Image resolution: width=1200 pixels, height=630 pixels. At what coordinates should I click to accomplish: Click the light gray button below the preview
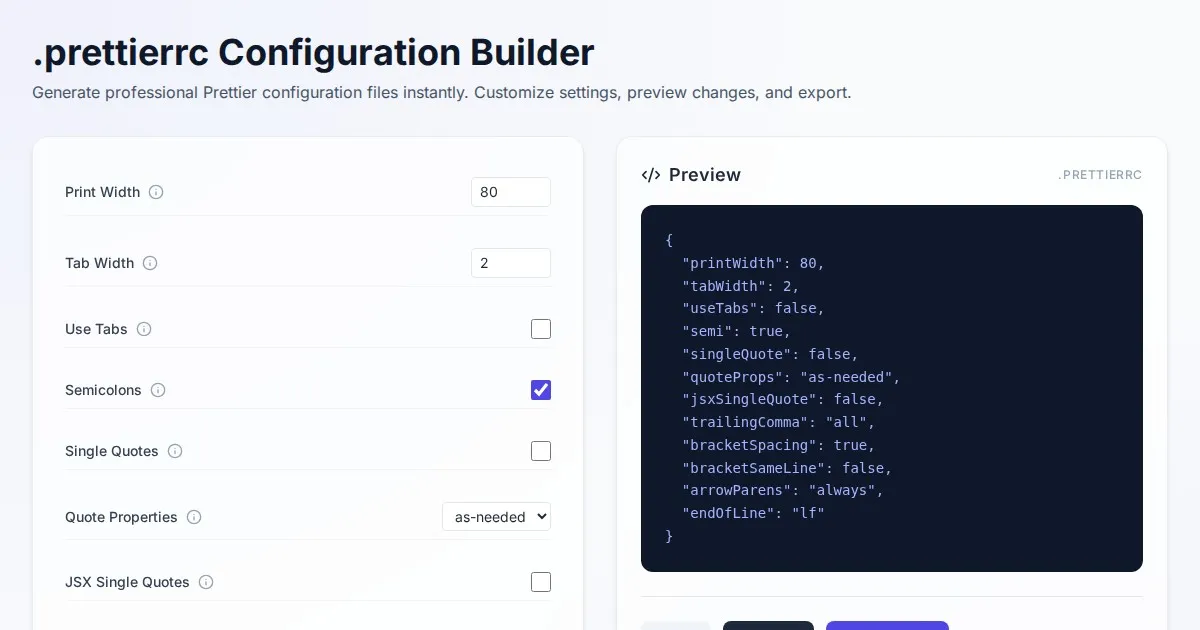pyautogui.click(x=676, y=625)
